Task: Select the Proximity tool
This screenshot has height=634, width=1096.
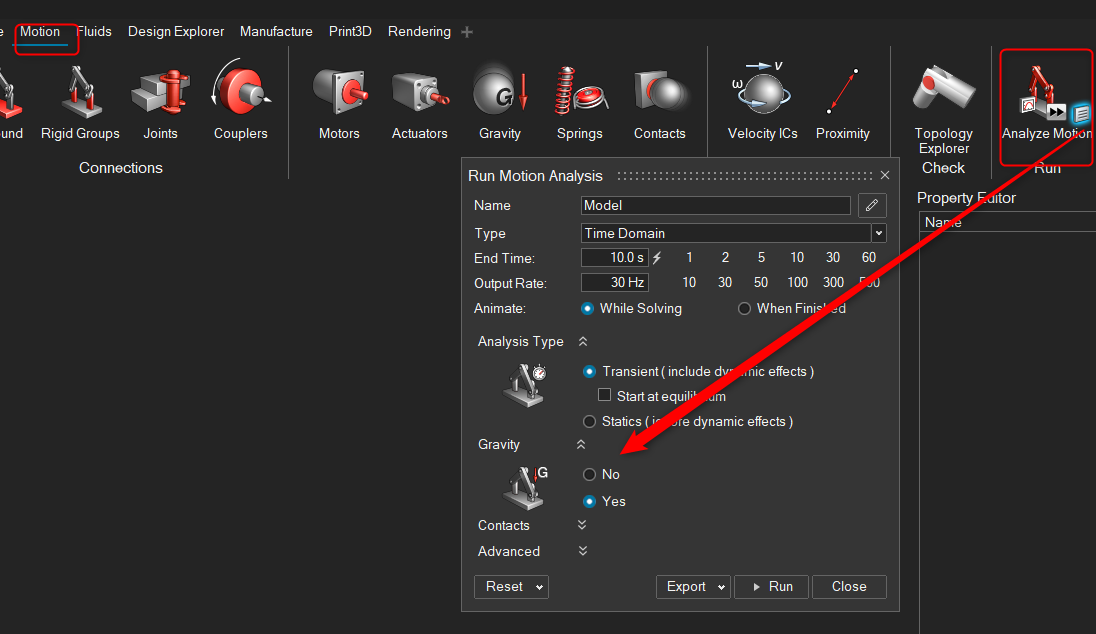Action: 842,103
